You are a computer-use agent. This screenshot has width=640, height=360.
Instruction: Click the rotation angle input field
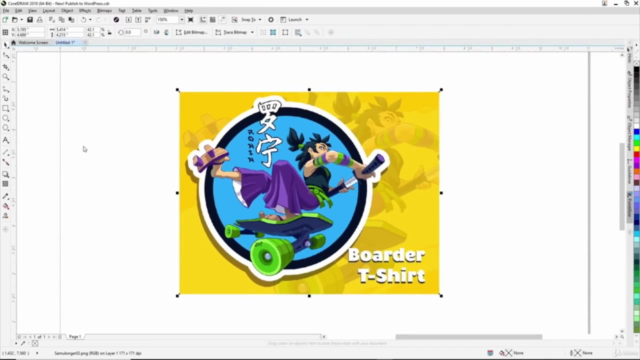[132, 32]
